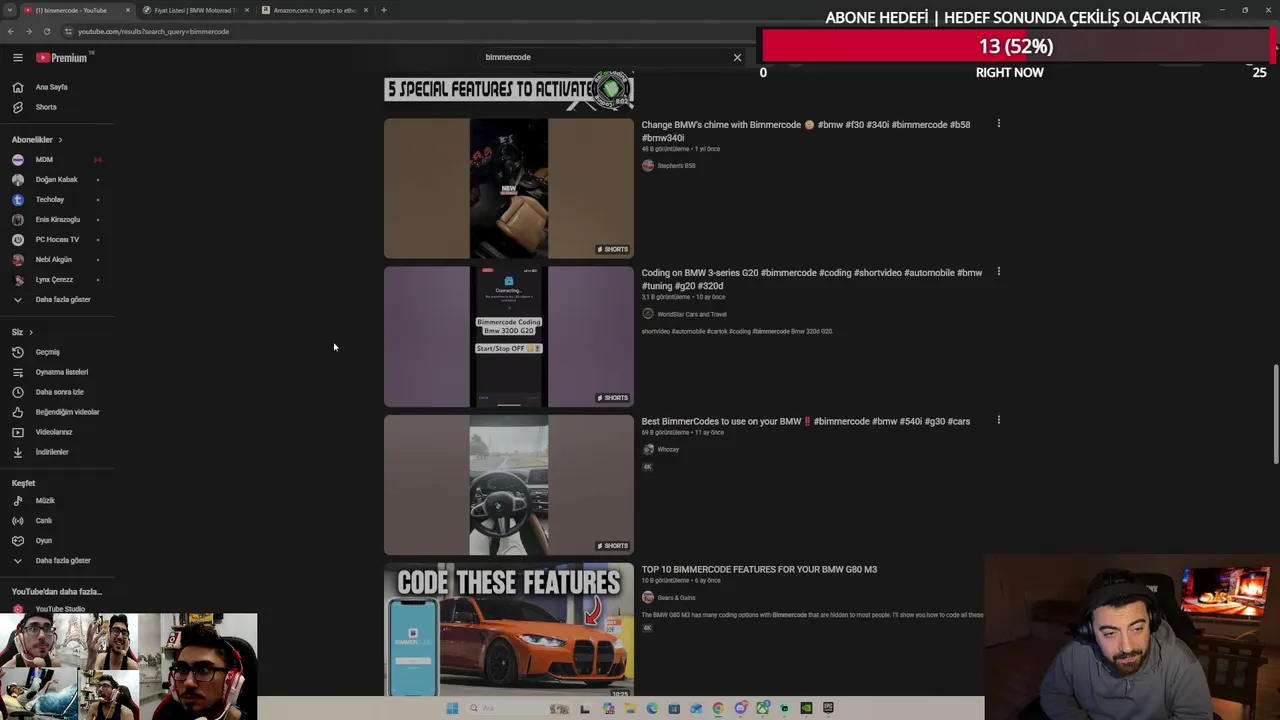Open Canlı live section
This screenshot has height=720, width=1280.
43,521
